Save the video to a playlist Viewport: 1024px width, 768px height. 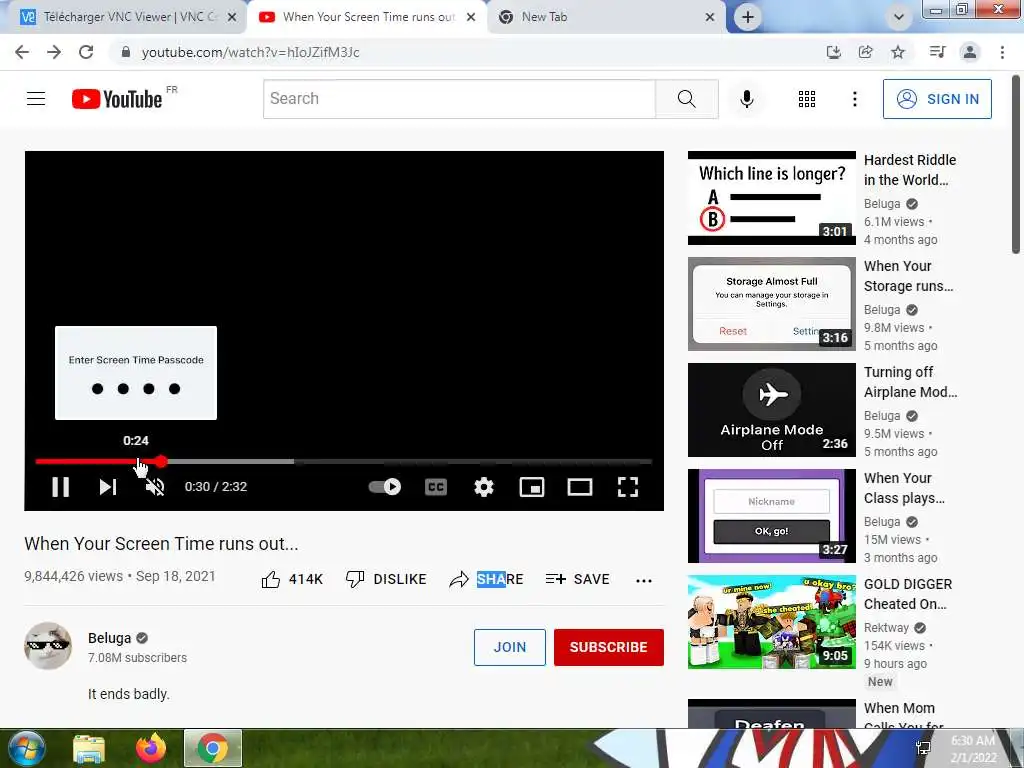click(578, 579)
